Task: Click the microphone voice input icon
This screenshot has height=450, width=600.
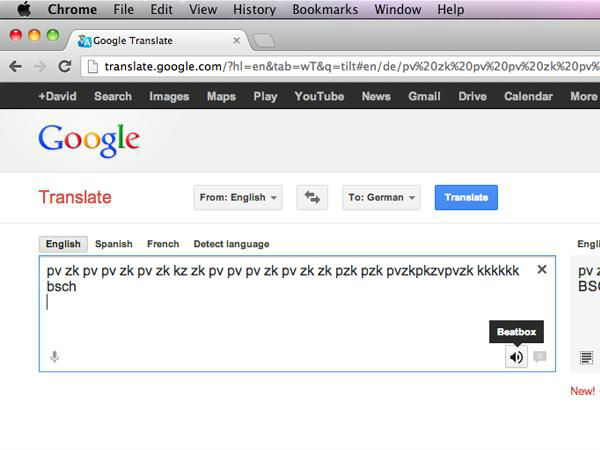Action: (55, 357)
